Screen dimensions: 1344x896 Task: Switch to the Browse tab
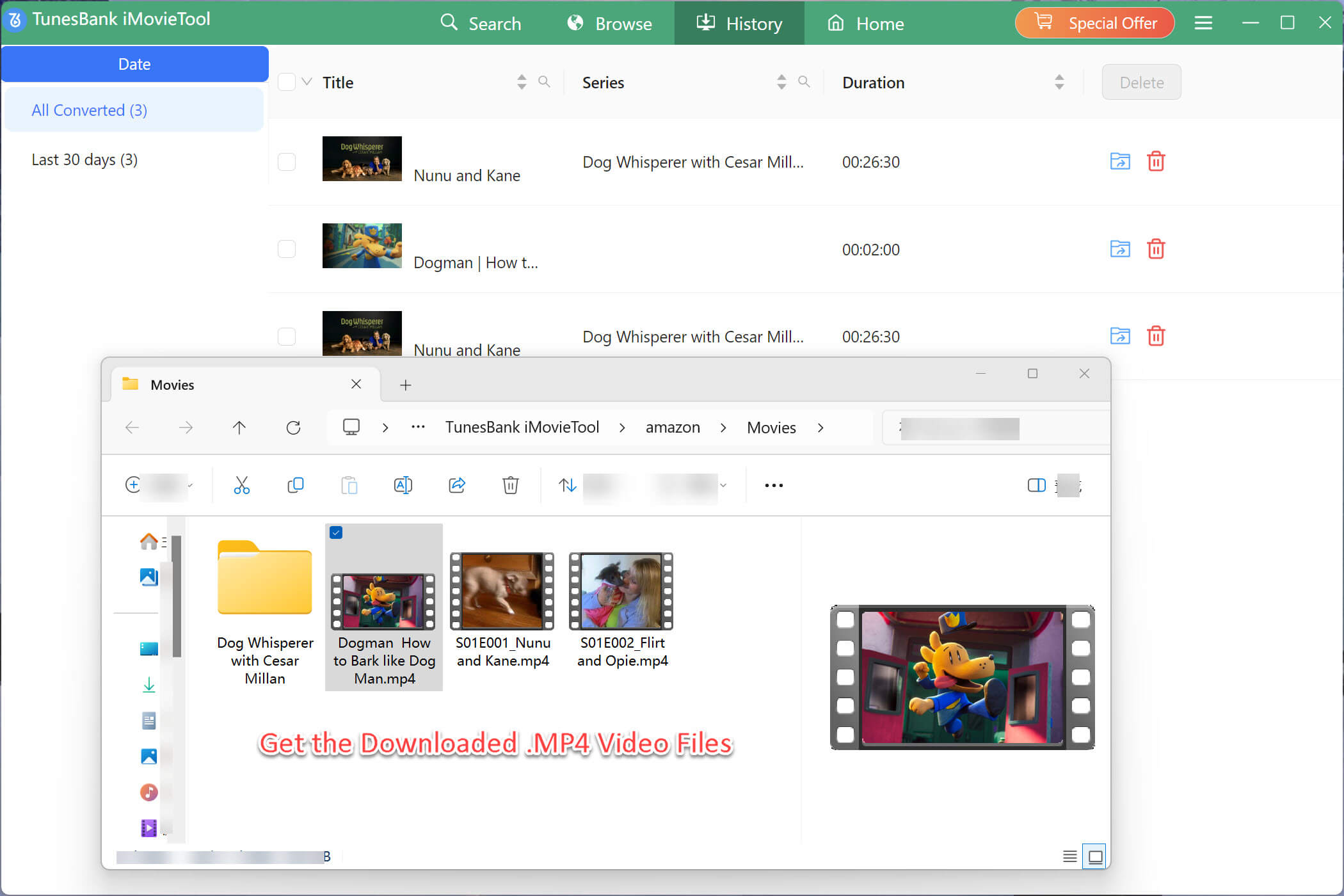[x=610, y=23]
